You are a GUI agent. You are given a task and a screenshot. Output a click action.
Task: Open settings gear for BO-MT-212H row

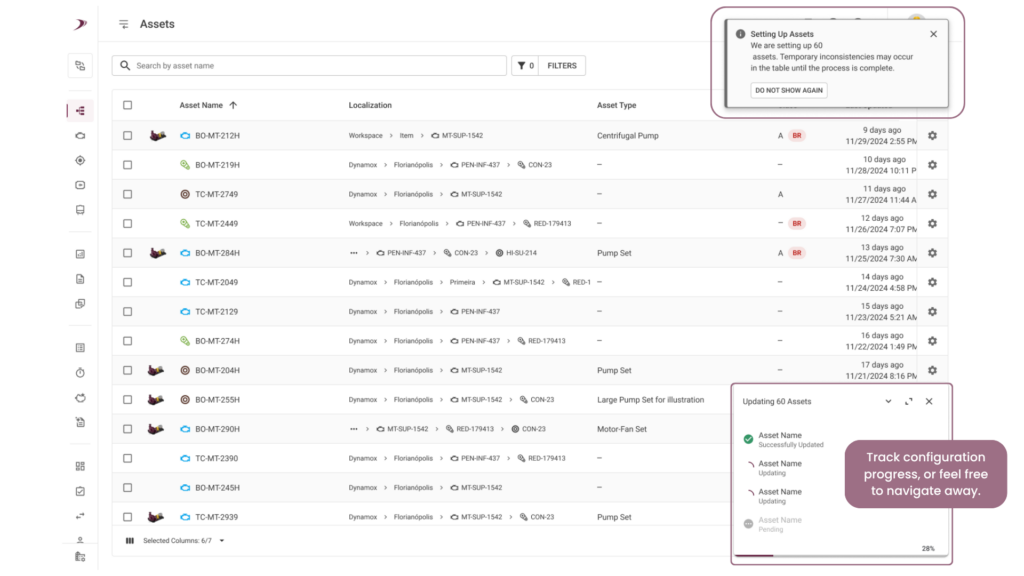(932, 136)
